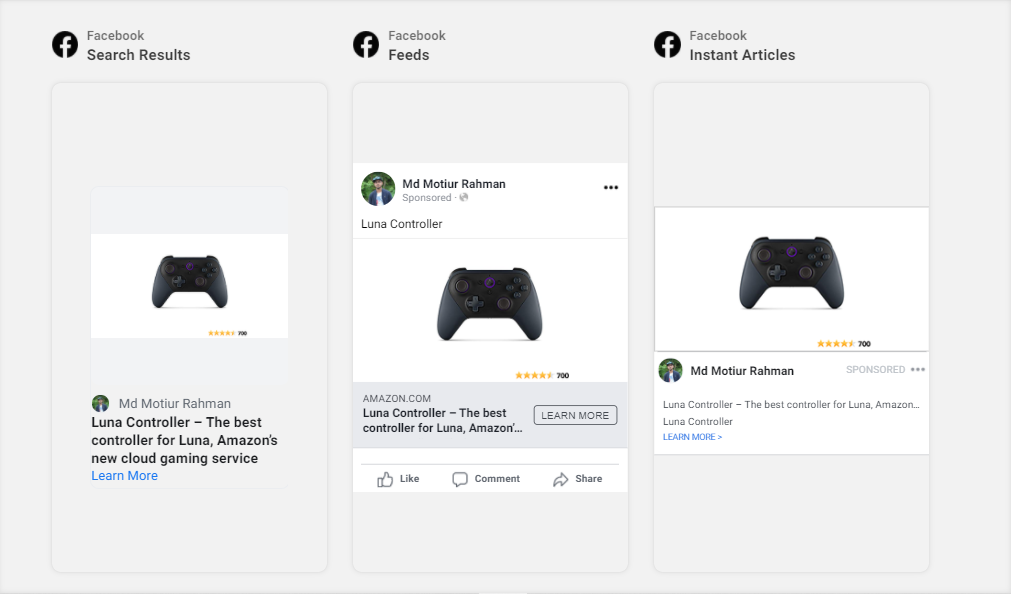This screenshot has height=594, width=1011.
Task: Click the globe audience icon beside Sponsored
Action: click(x=463, y=197)
